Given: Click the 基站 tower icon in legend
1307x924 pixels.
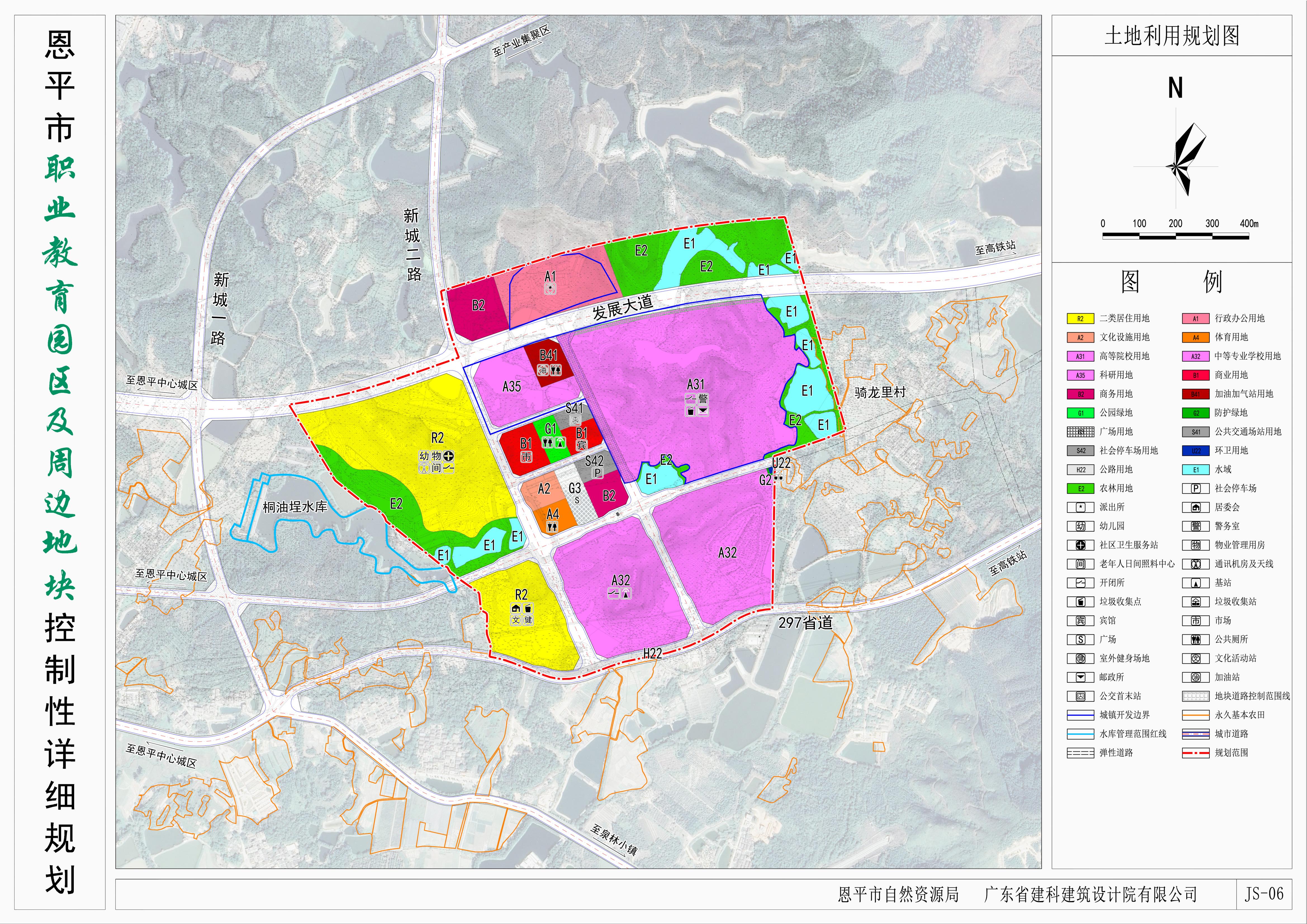Looking at the screenshot, I should [x=1195, y=583].
